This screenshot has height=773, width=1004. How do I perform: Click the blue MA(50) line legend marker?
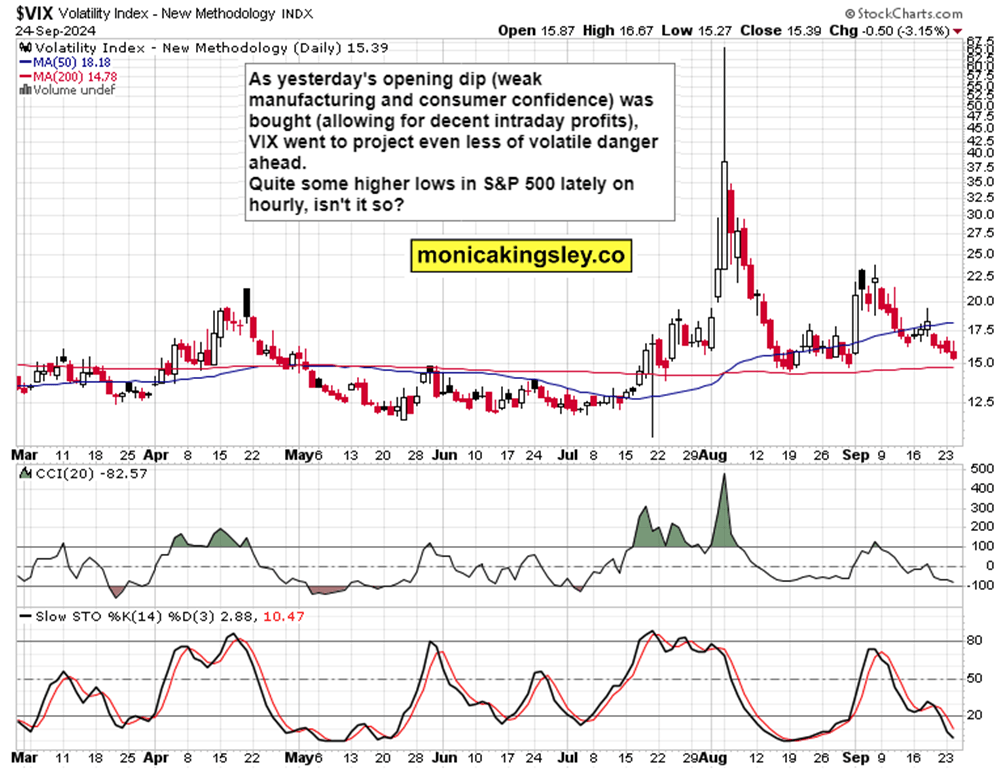26,63
